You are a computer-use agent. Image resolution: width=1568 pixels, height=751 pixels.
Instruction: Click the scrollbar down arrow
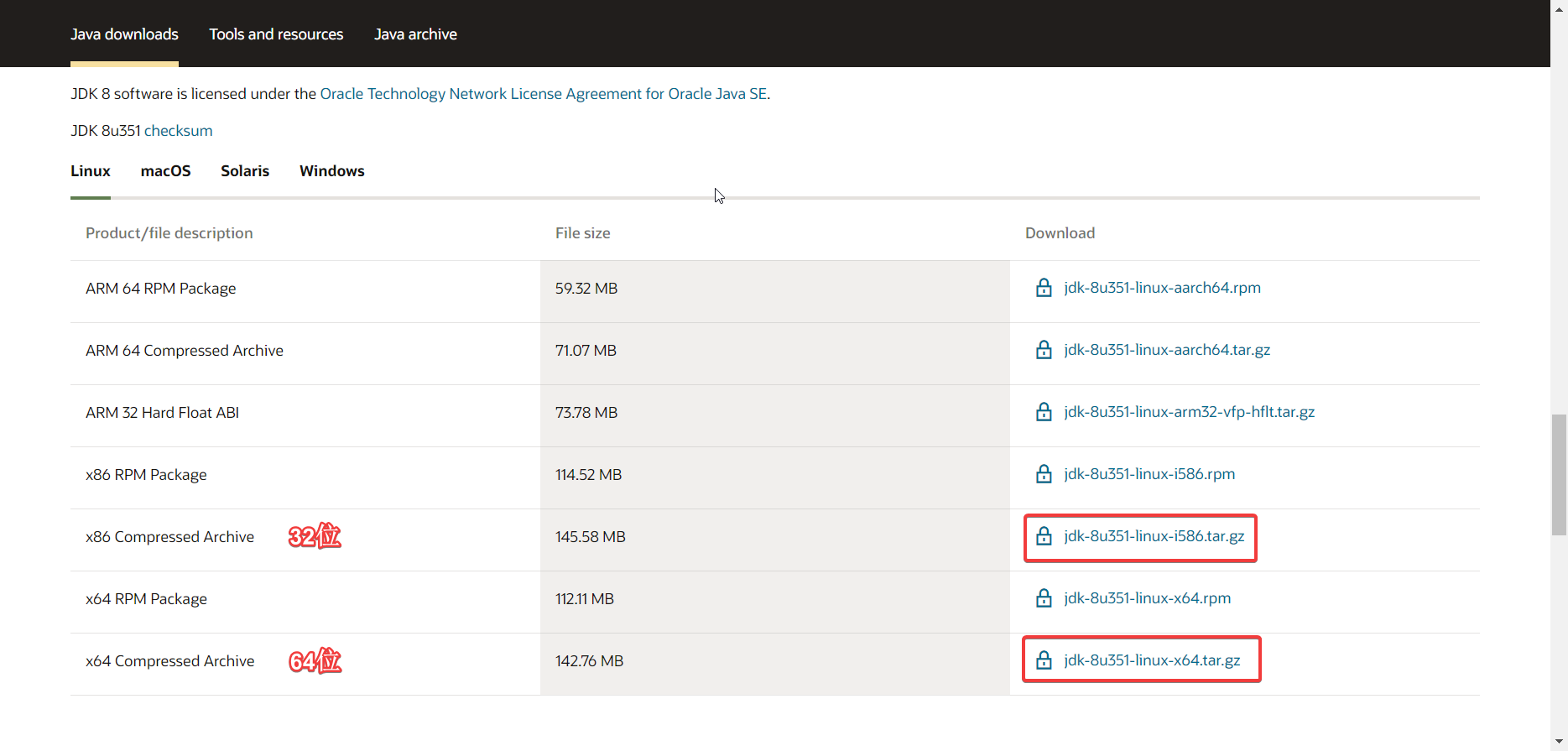[1559, 742]
